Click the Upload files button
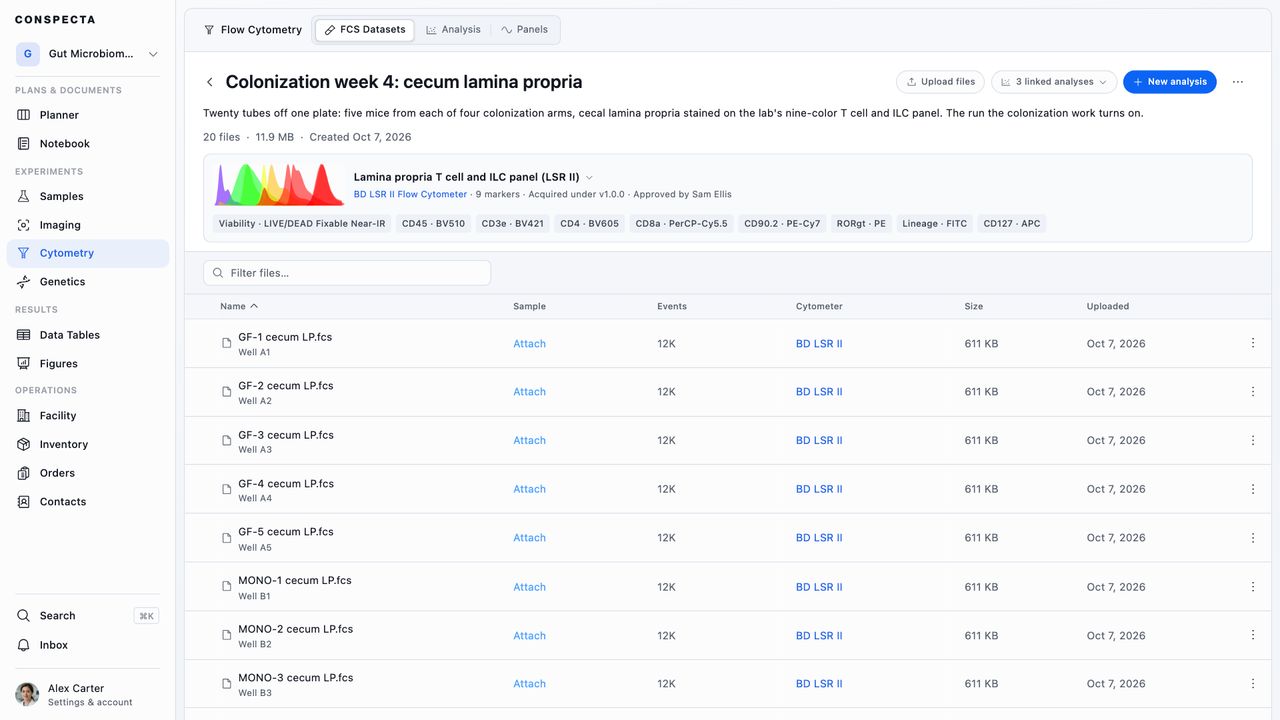 940,82
